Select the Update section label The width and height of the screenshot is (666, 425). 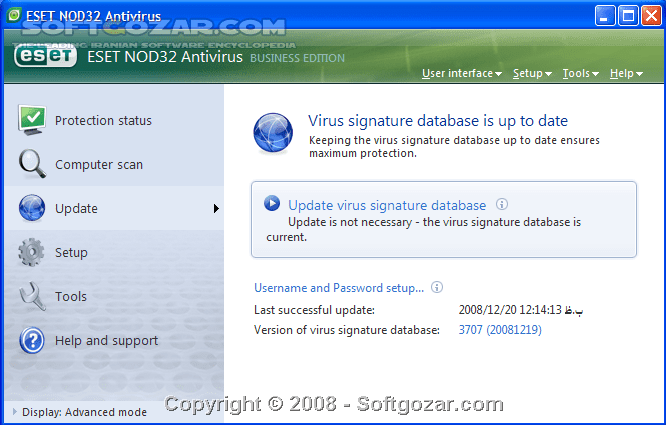tap(76, 208)
